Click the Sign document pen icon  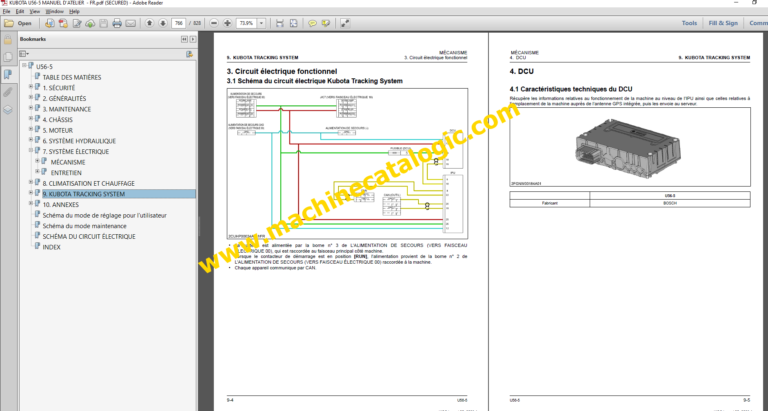77,23
